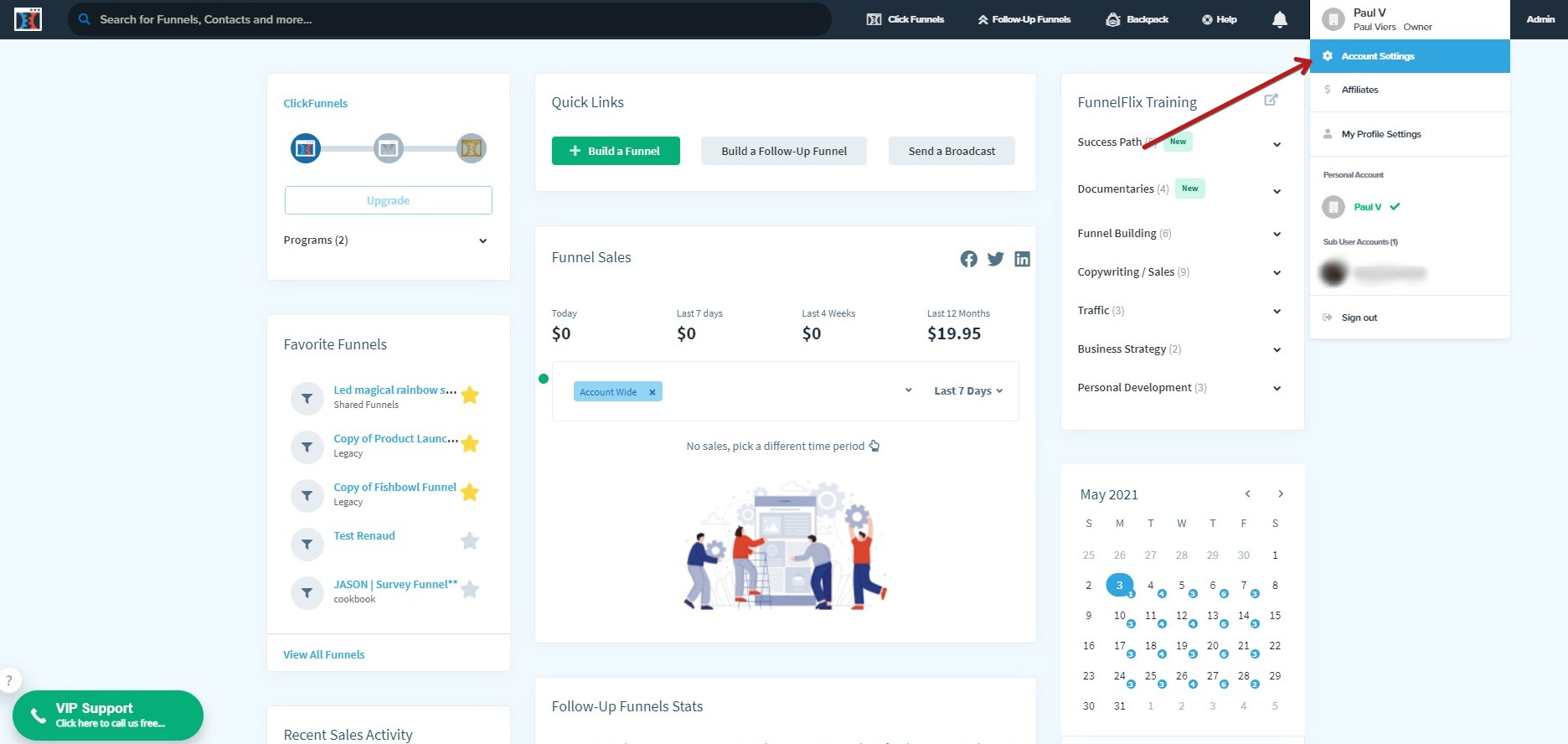Expand Traffic training category
This screenshot has height=744, width=1568.
coord(1277,311)
